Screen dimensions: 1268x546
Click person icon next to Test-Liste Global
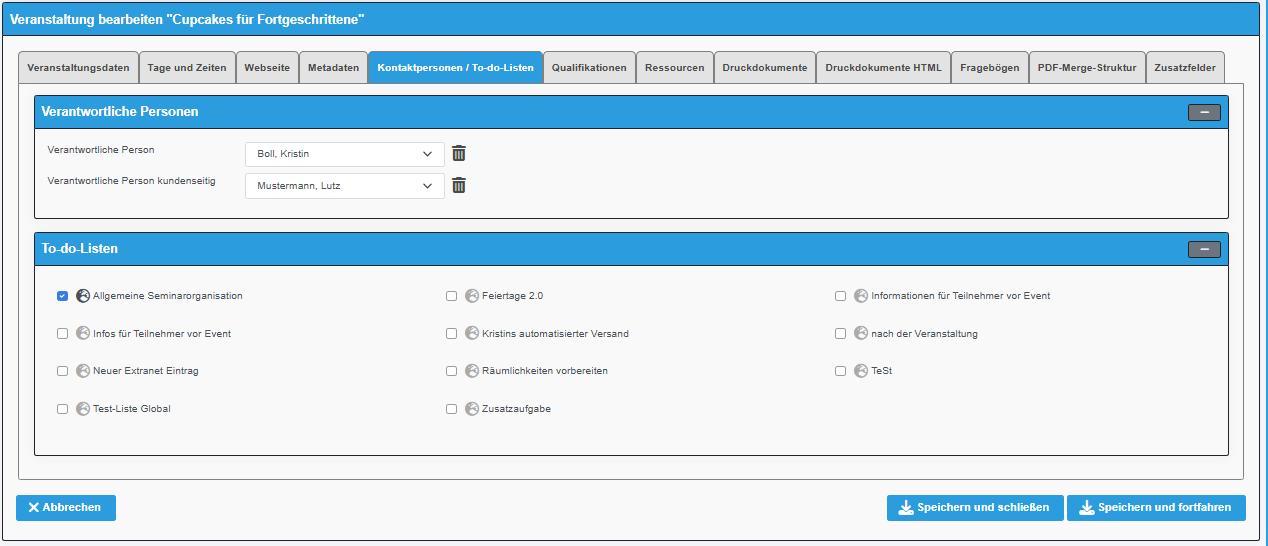83,408
